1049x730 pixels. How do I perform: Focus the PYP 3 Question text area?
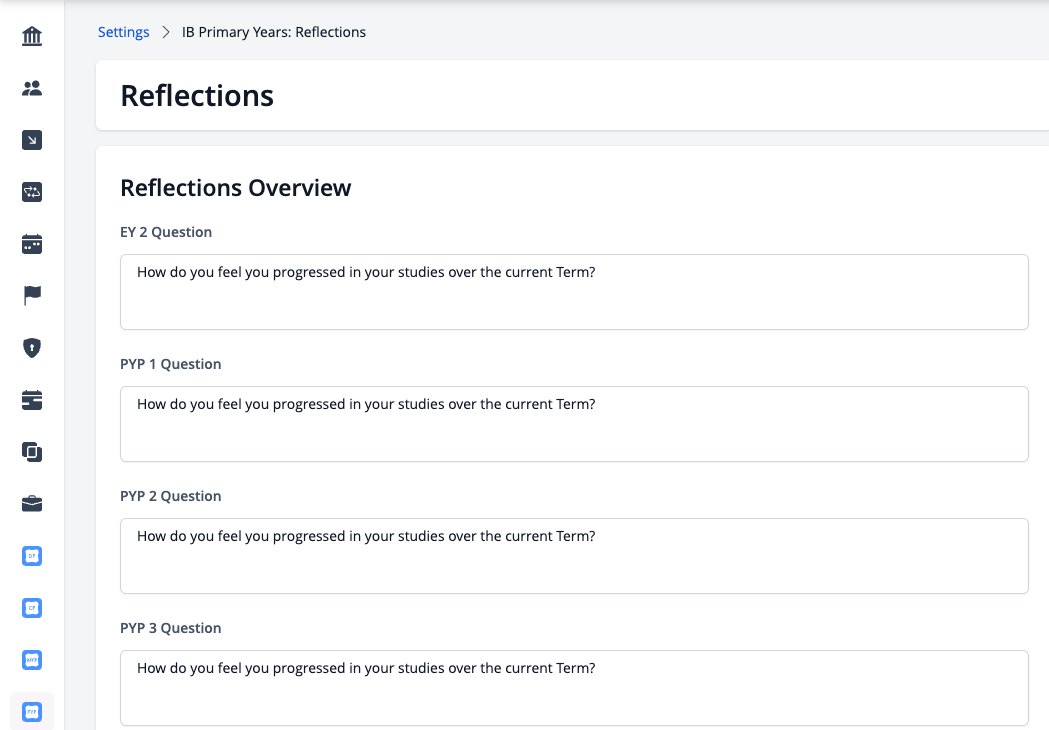tap(574, 688)
